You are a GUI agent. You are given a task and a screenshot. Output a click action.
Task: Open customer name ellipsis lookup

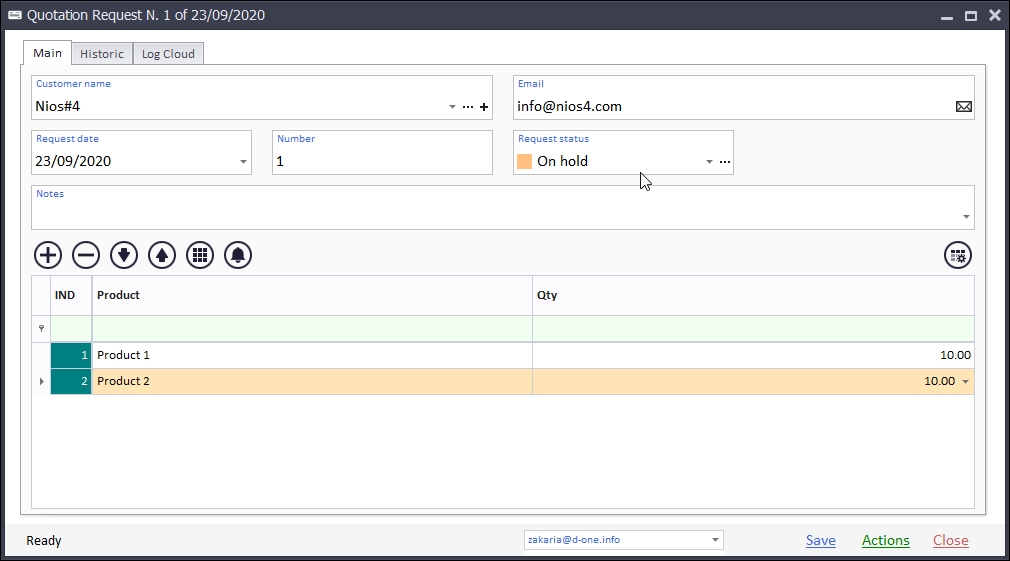coord(468,107)
